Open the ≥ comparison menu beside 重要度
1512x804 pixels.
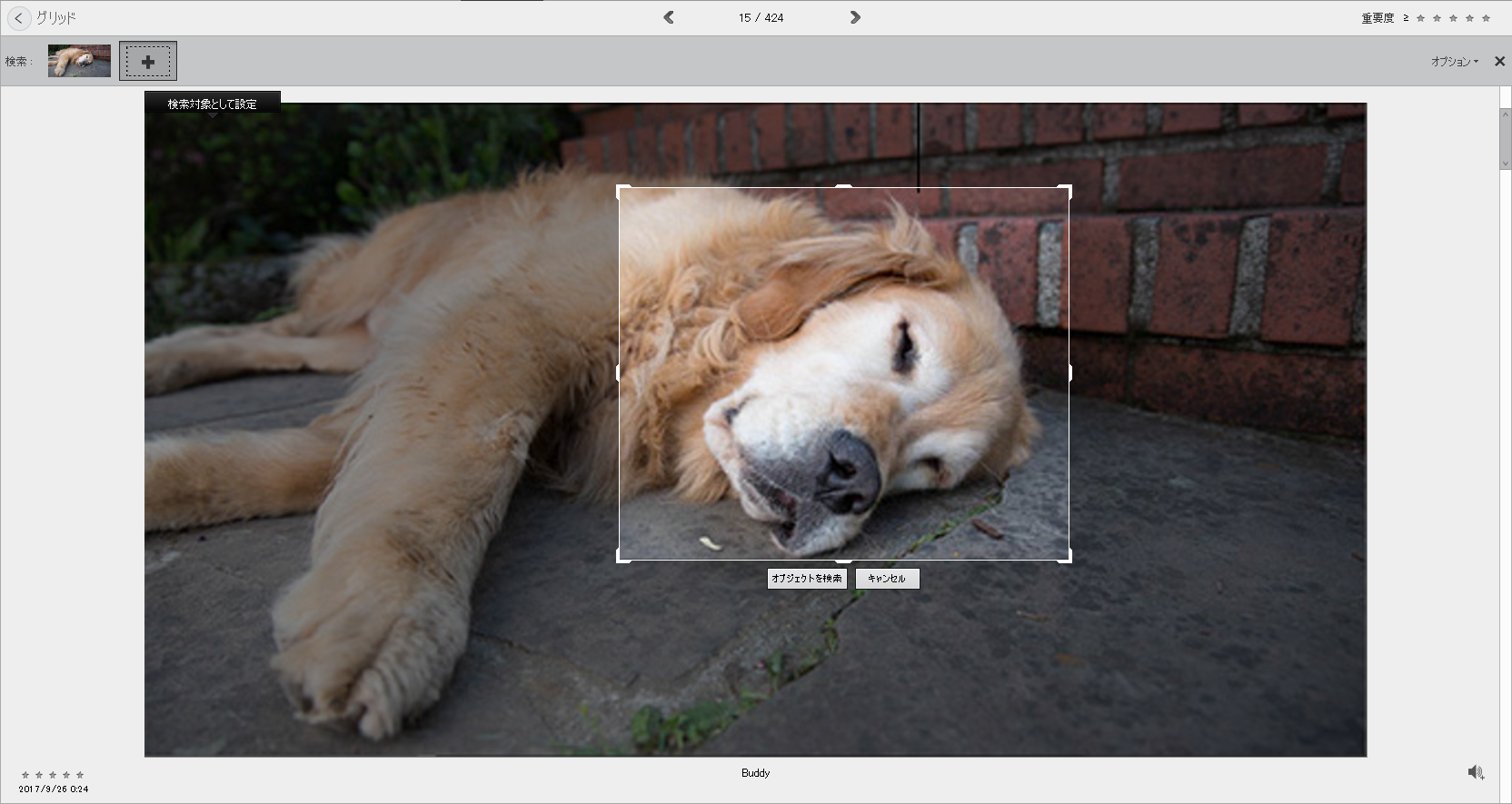click(1406, 18)
